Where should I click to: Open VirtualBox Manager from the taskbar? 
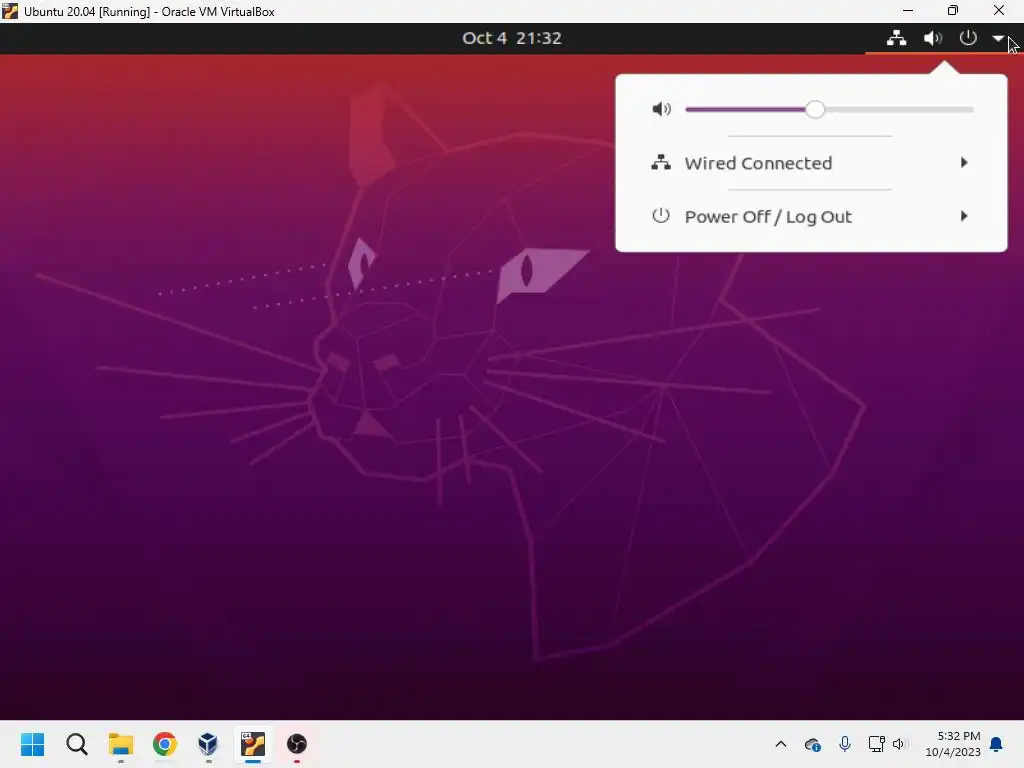208,744
